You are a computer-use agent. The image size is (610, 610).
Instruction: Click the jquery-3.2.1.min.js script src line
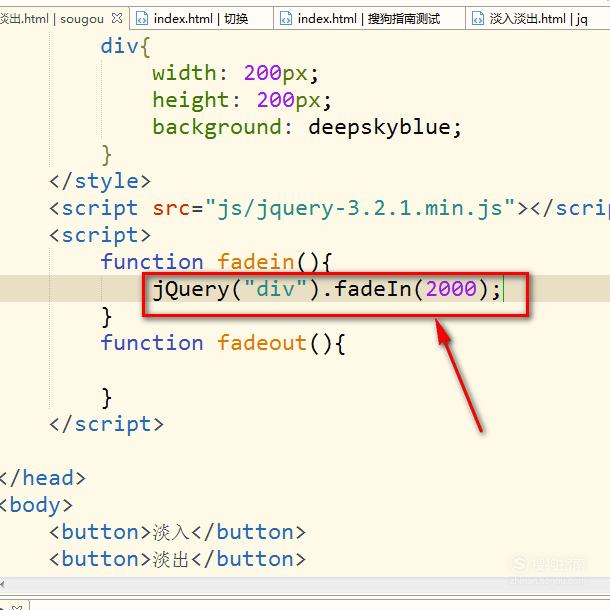click(329, 208)
